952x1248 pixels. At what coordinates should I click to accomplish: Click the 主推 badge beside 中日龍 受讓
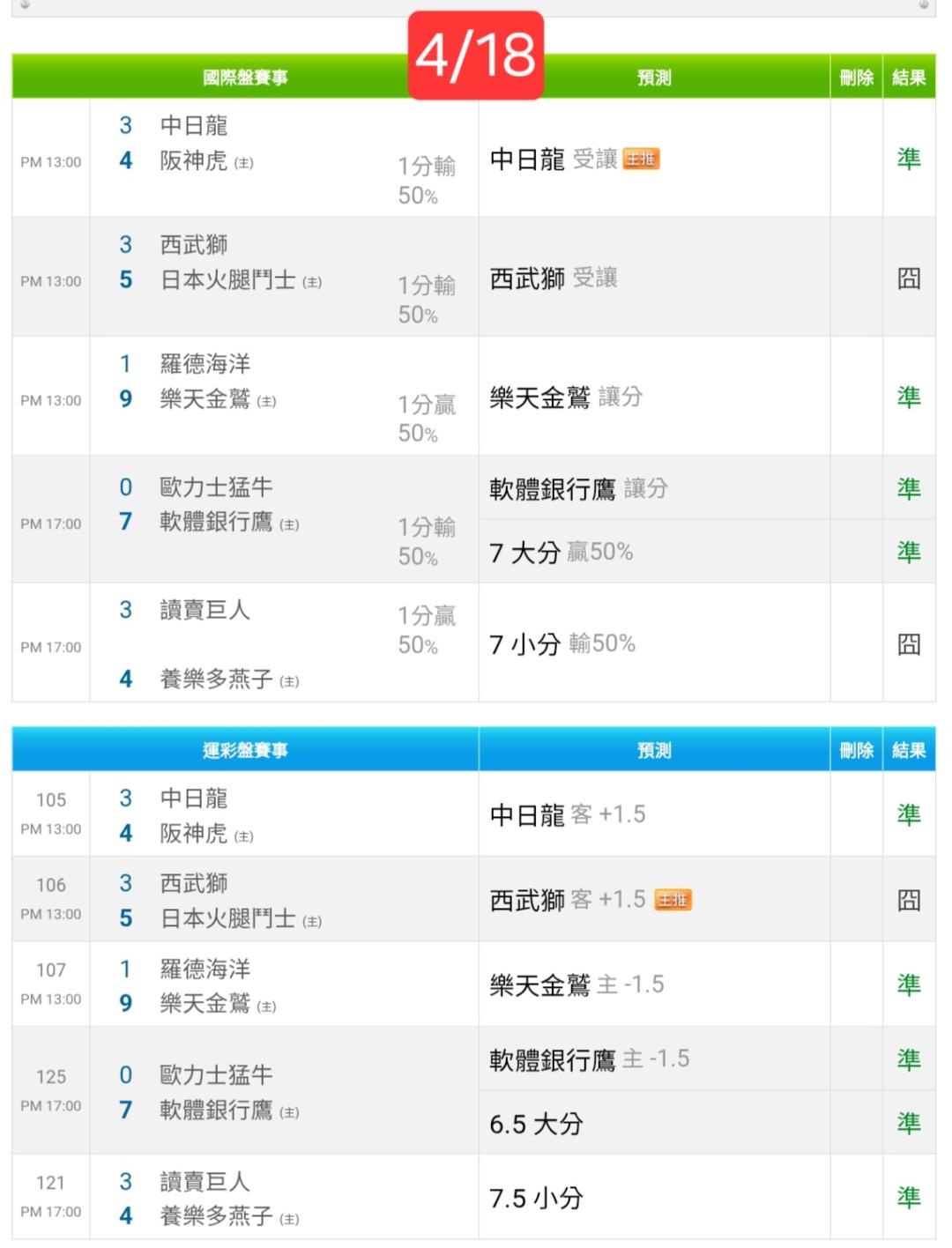[641, 159]
